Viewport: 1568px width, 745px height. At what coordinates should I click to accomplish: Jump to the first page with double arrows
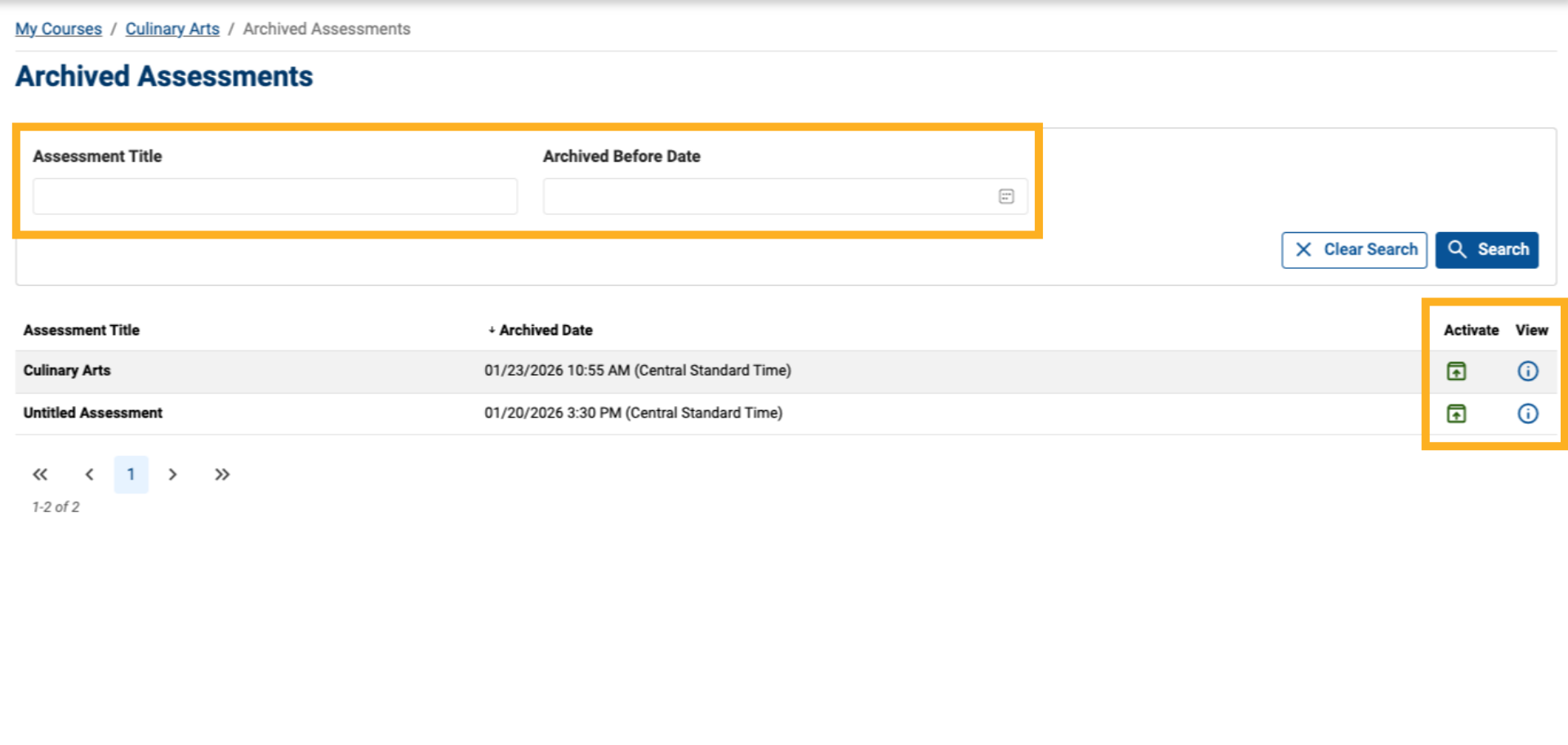click(39, 474)
